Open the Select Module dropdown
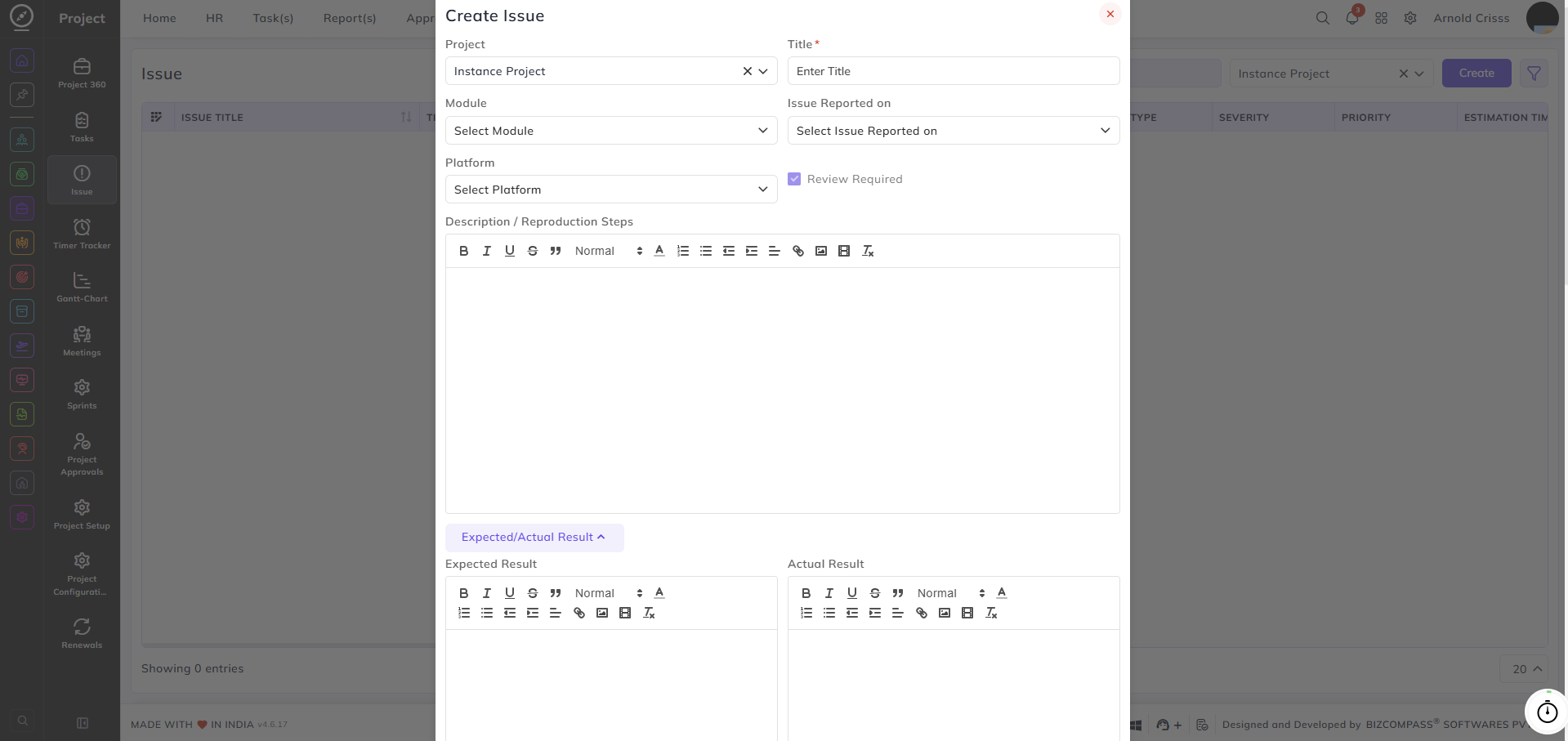The image size is (1568, 741). [x=611, y=131]
